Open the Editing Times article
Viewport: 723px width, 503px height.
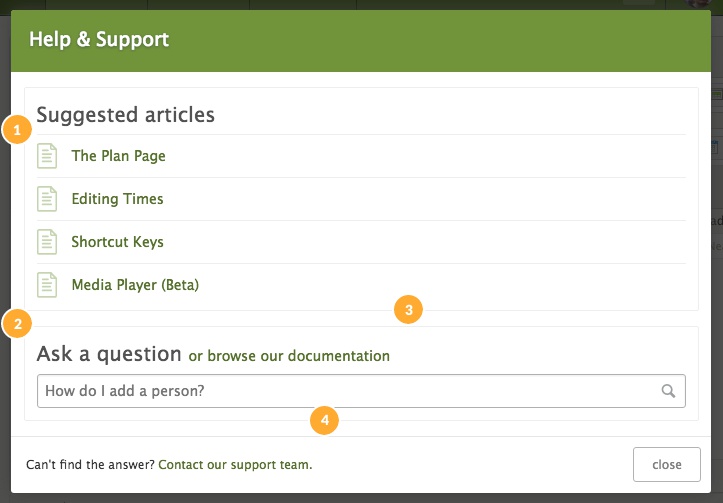(117, 199)
